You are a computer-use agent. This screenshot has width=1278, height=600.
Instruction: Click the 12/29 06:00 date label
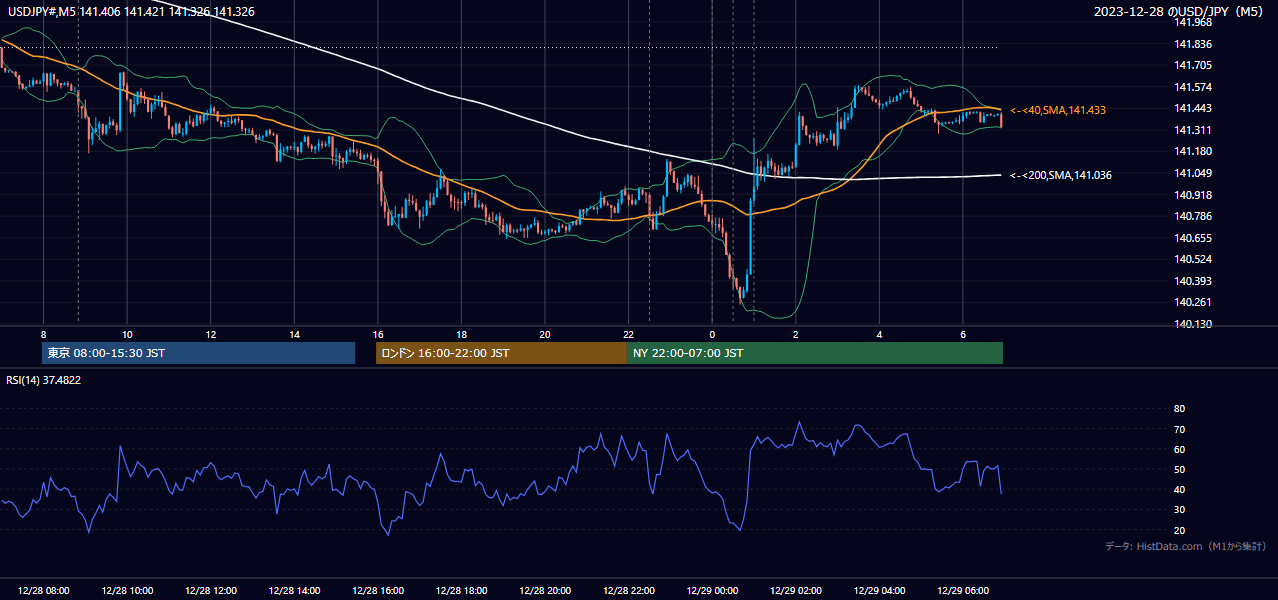pyautogui.click(x=962, y=591)
